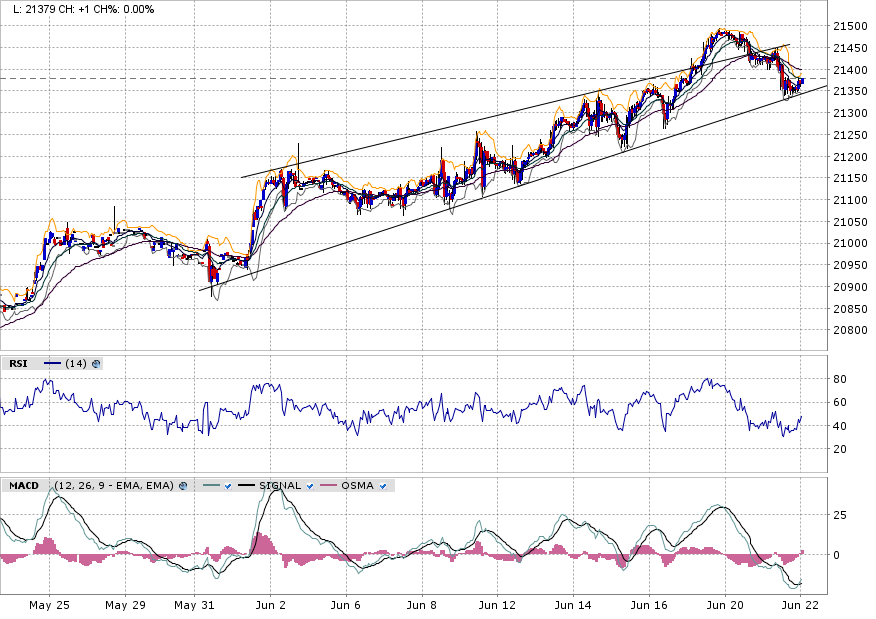Click the RSI indicator label
The image size is (876, 619).
pyautogui.click(x=18, y=364)
